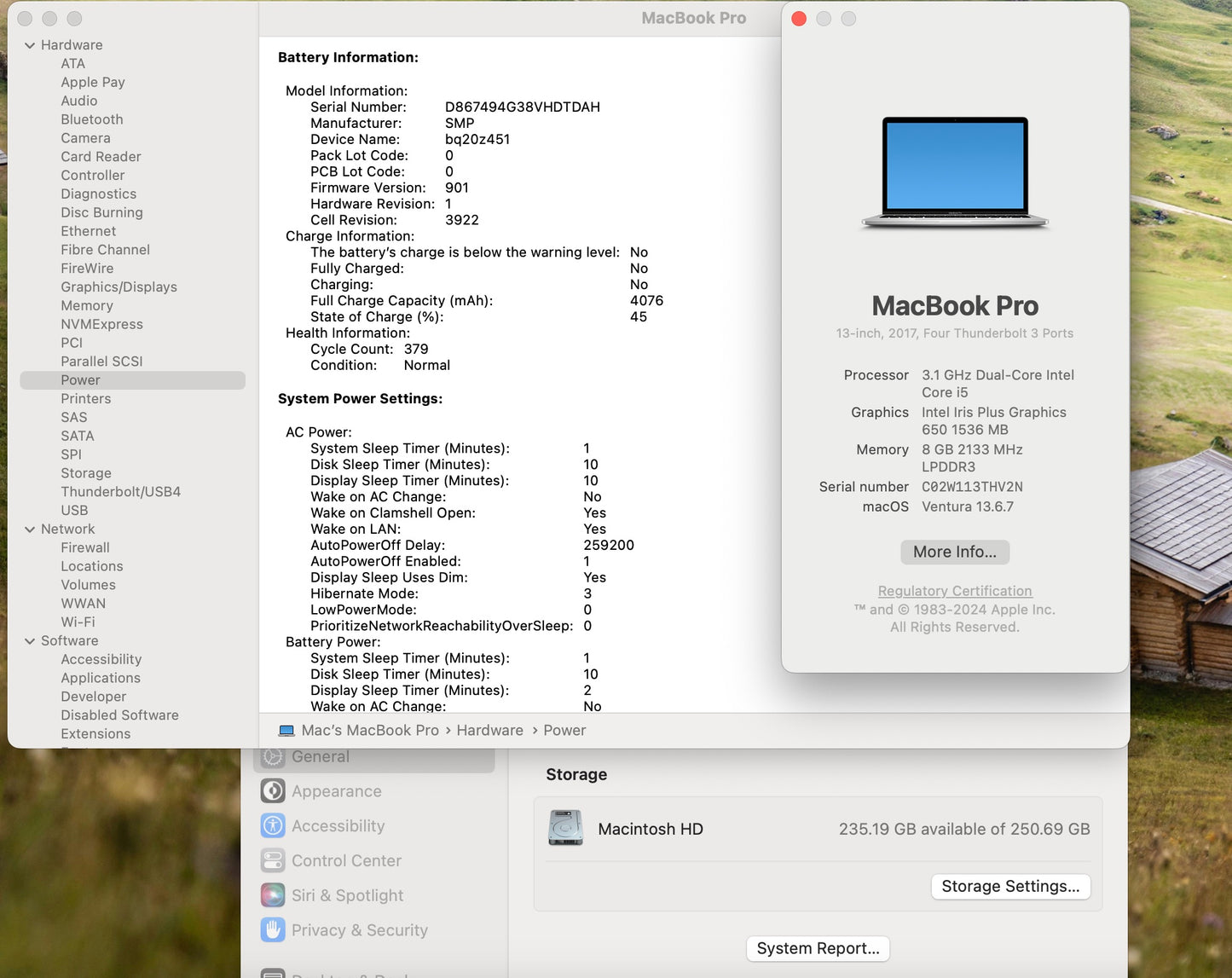Collapse the Hardware section
Image resolution: width=1232 pixels, height=978 pixels.
31,44
